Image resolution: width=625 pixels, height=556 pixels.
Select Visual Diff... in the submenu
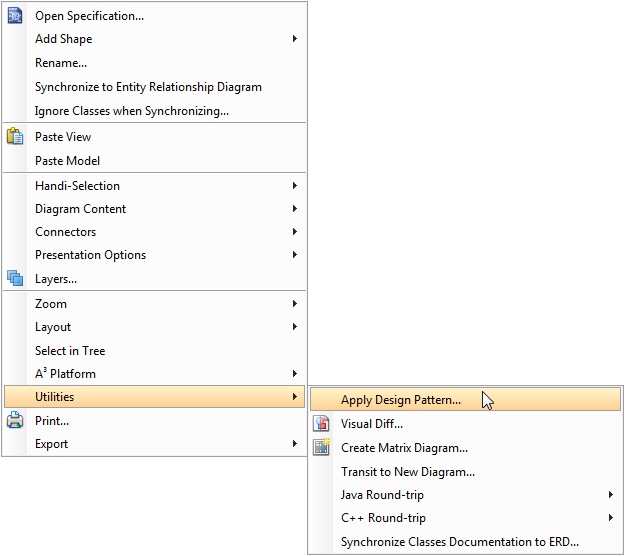[x=465, y=424]
